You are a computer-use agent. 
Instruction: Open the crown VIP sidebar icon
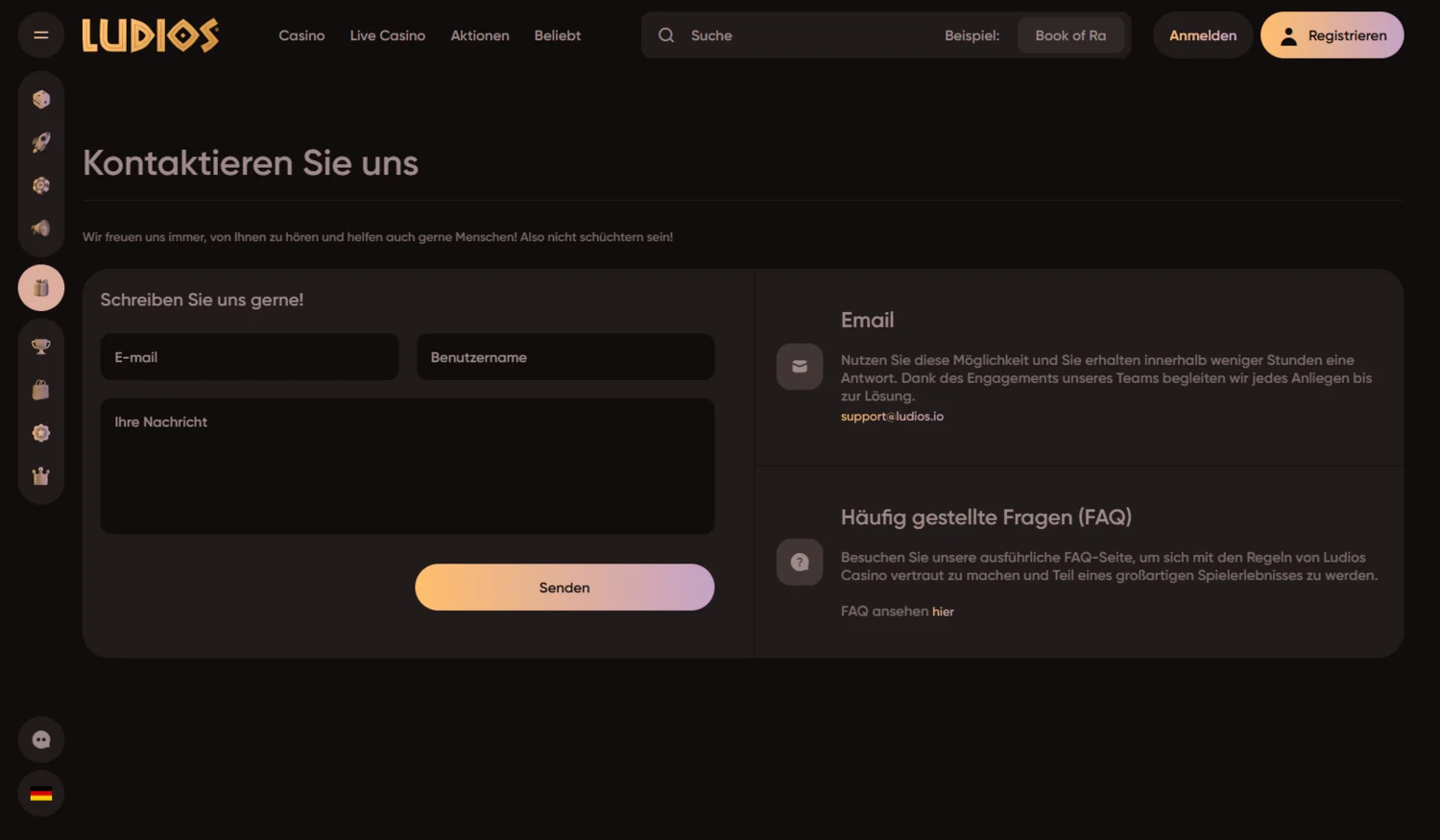[41, 476]
